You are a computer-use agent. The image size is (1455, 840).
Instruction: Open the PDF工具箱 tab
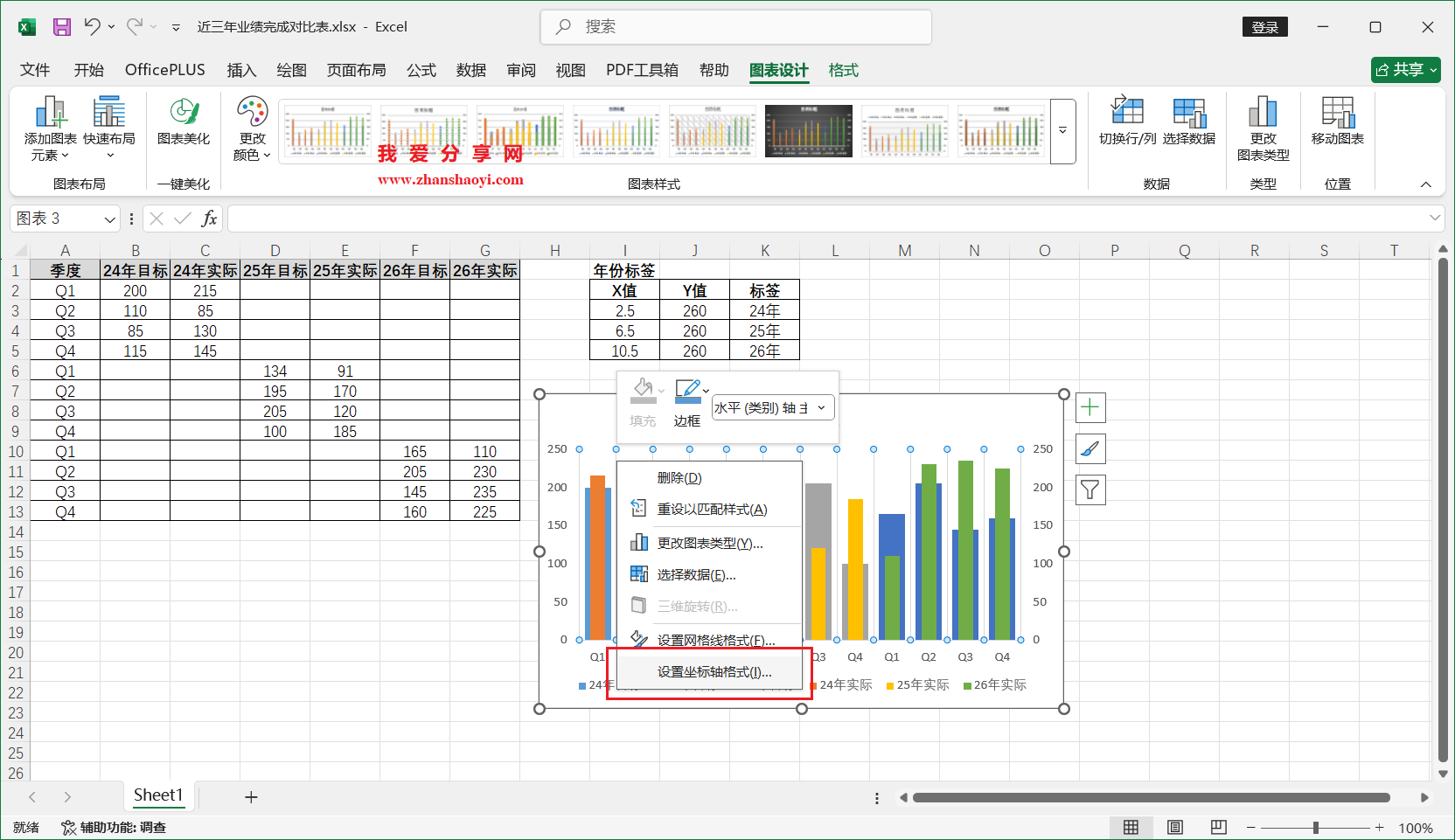tap(642, 70)
